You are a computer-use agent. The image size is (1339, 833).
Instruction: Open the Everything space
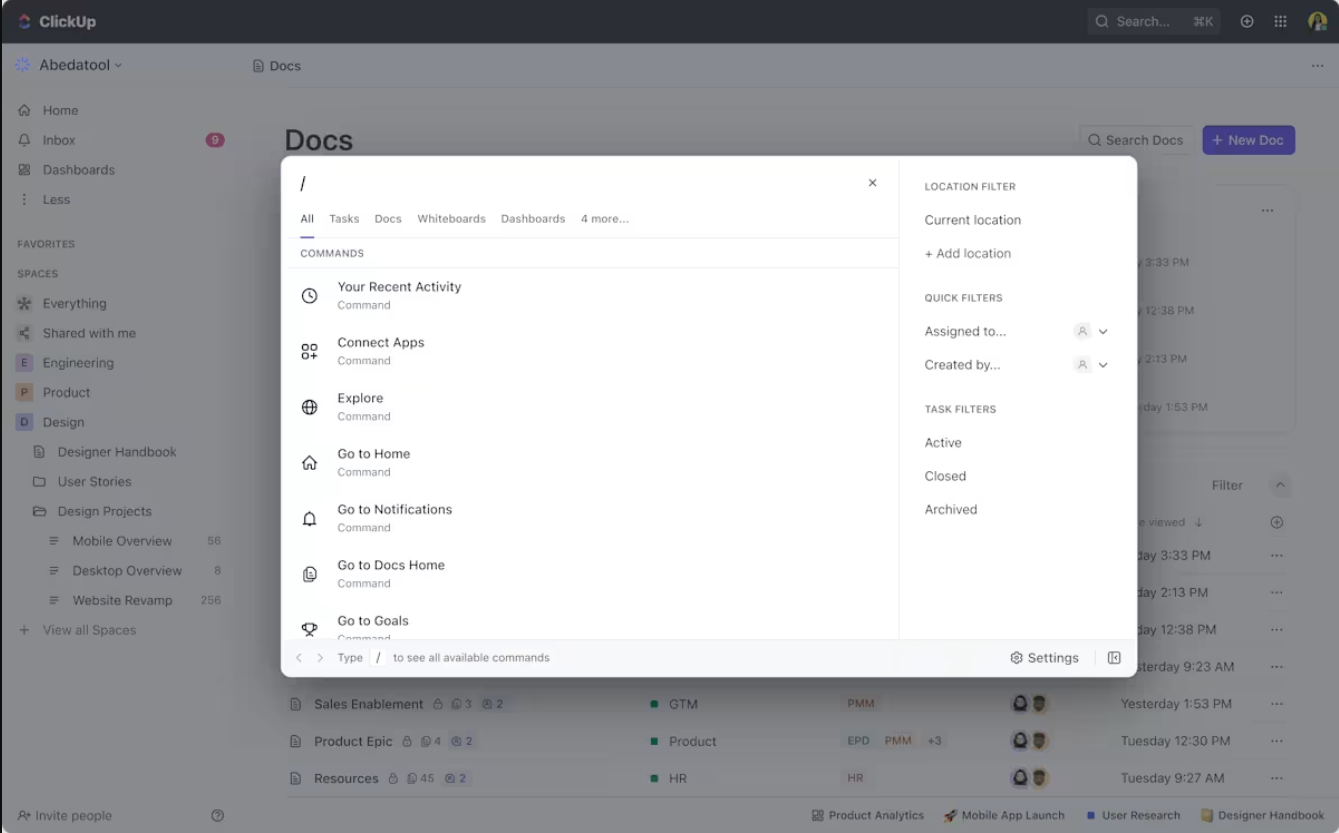point(74,303)
